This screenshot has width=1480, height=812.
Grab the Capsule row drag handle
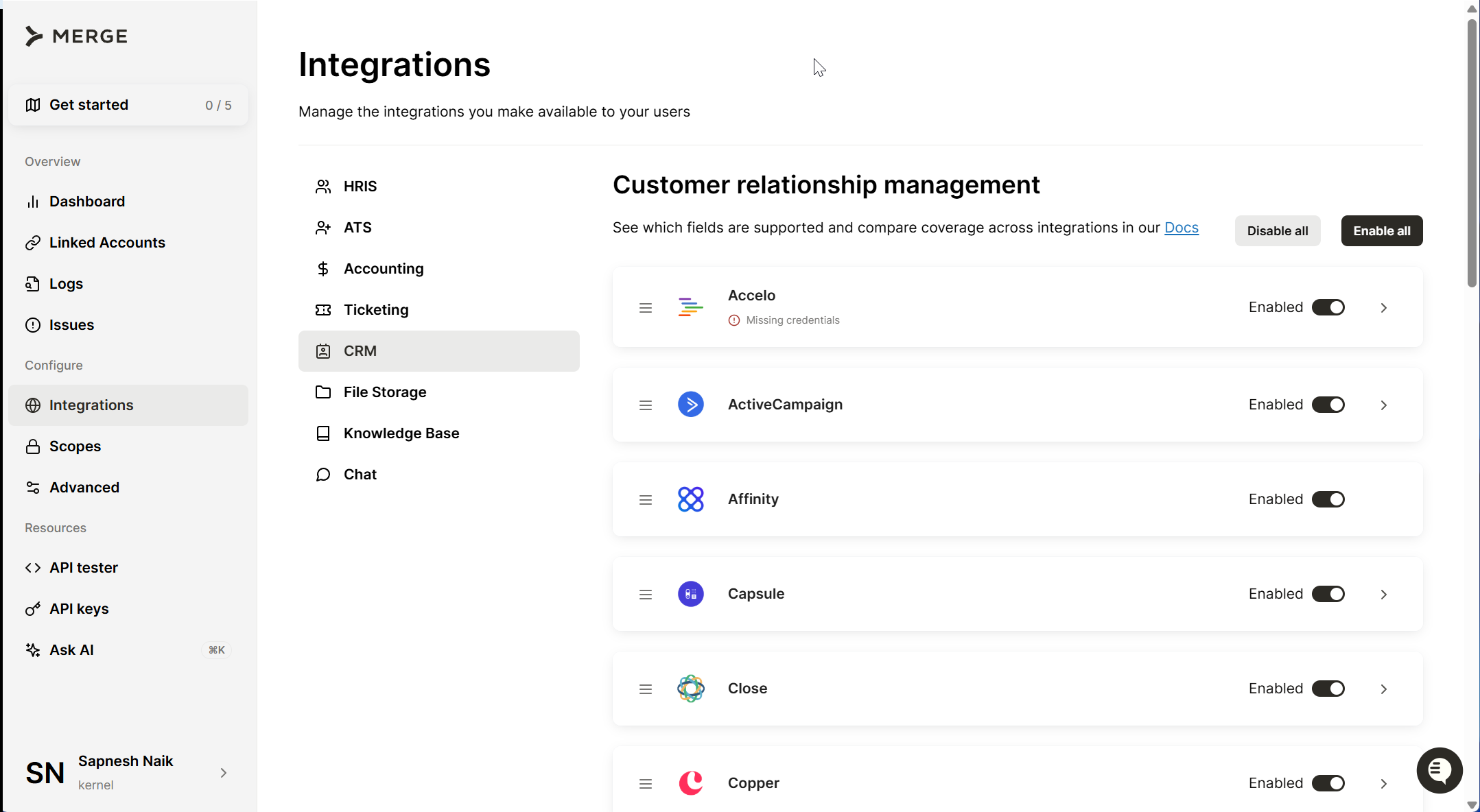[645, 595]
